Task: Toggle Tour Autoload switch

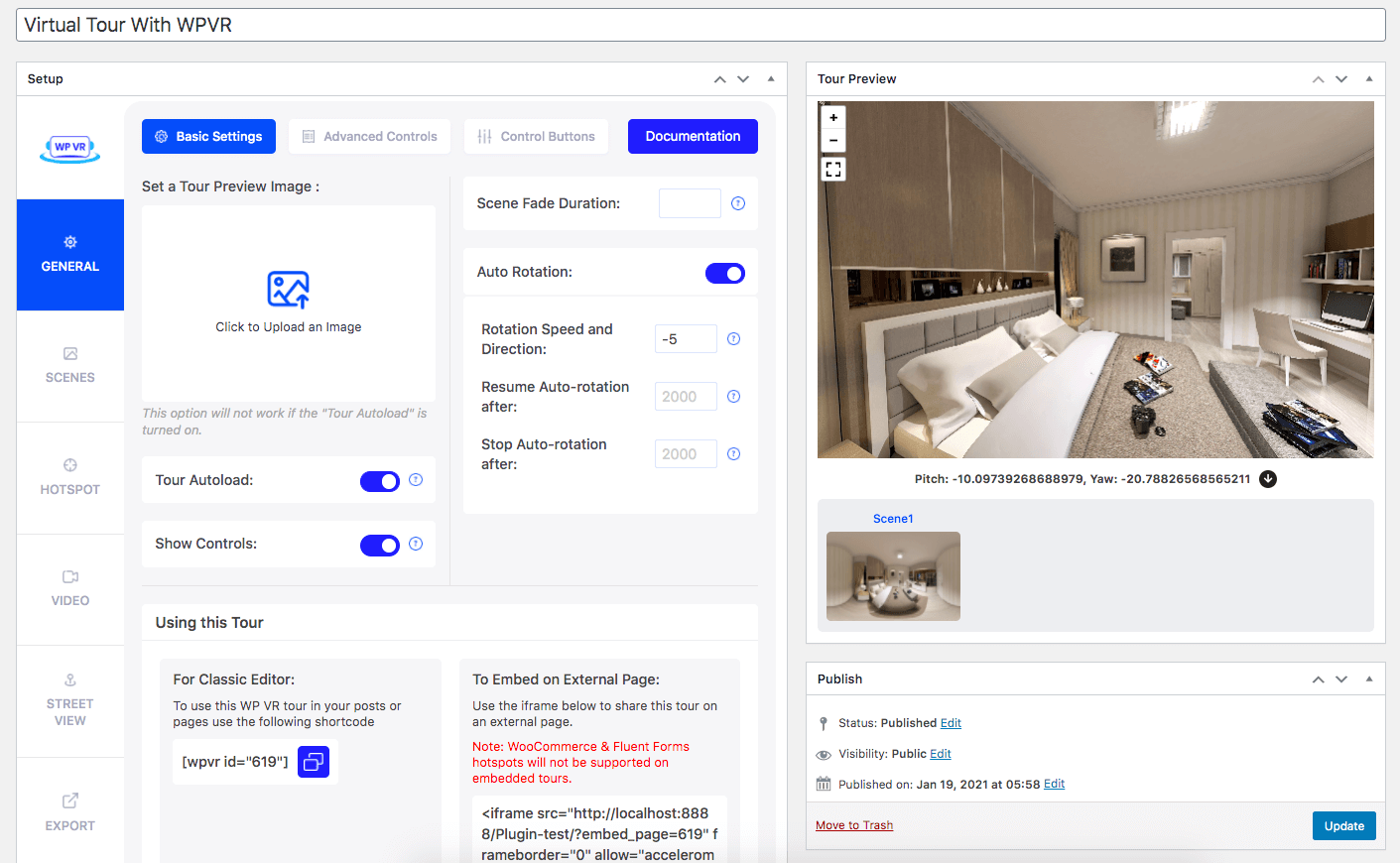Action: [x=380, y=481]
